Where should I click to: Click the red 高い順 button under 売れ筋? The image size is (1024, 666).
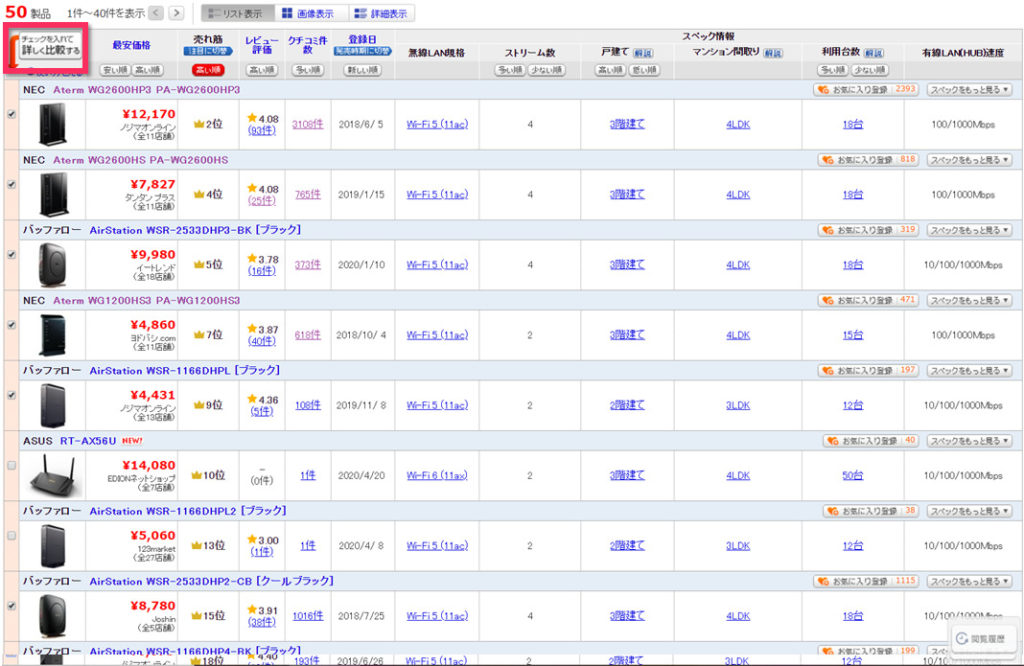208,70
